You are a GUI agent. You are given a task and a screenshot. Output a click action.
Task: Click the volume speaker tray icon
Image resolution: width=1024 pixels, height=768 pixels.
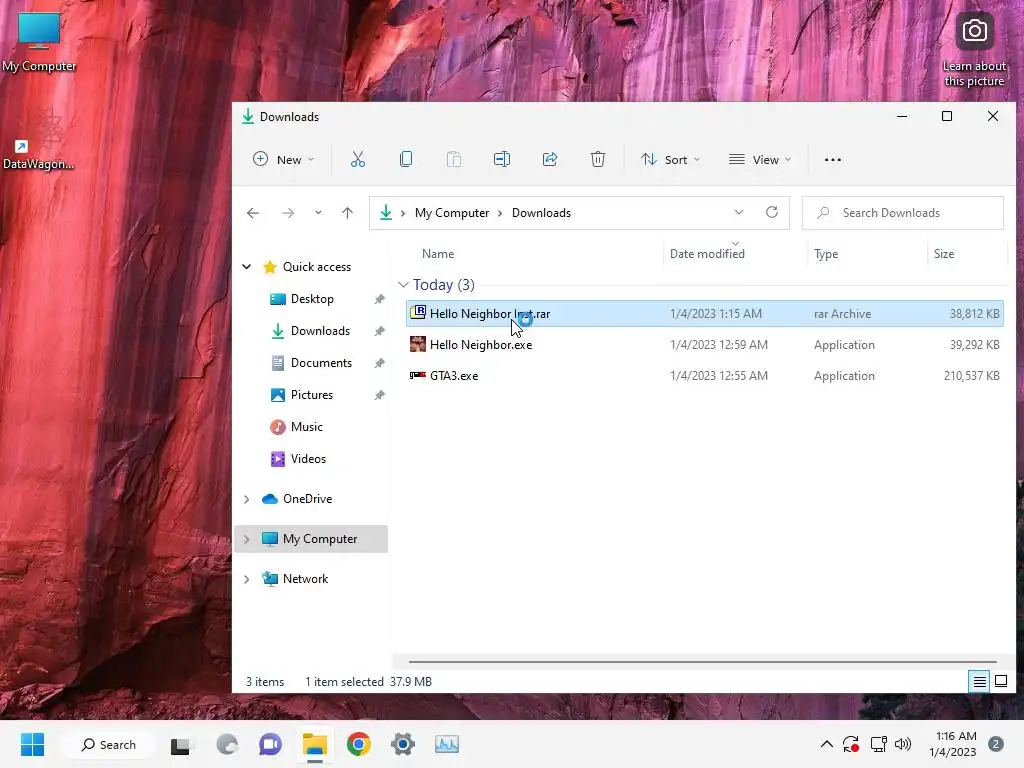coord(903,744)
